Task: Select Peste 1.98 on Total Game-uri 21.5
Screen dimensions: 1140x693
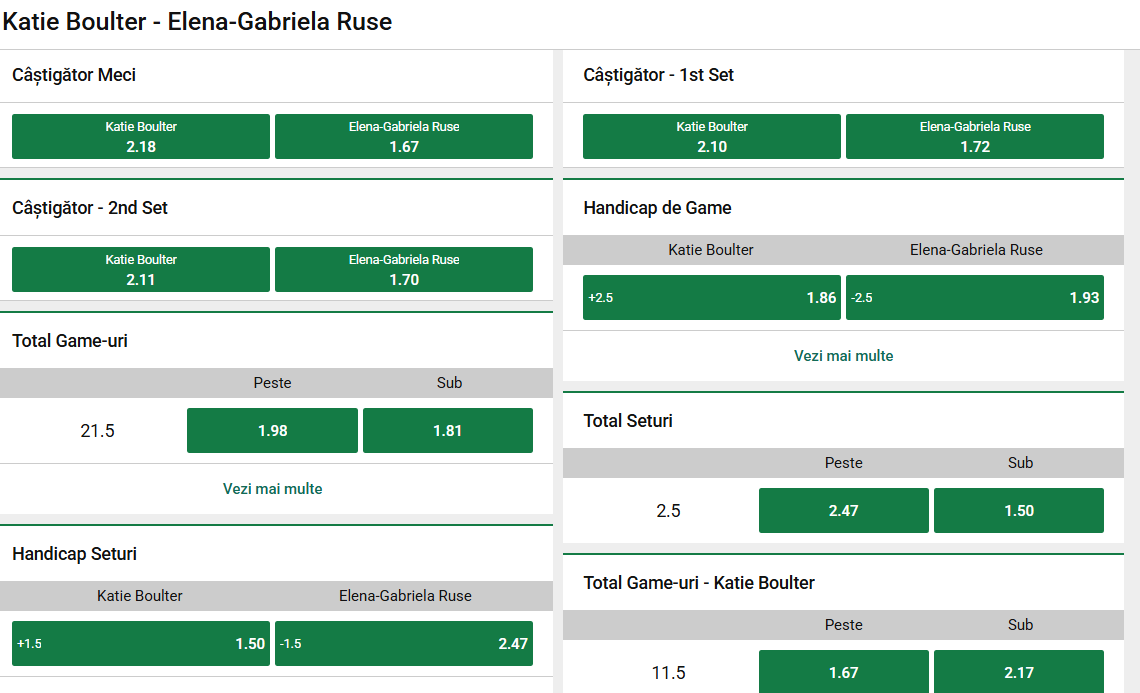Action: tap(272, 430)
